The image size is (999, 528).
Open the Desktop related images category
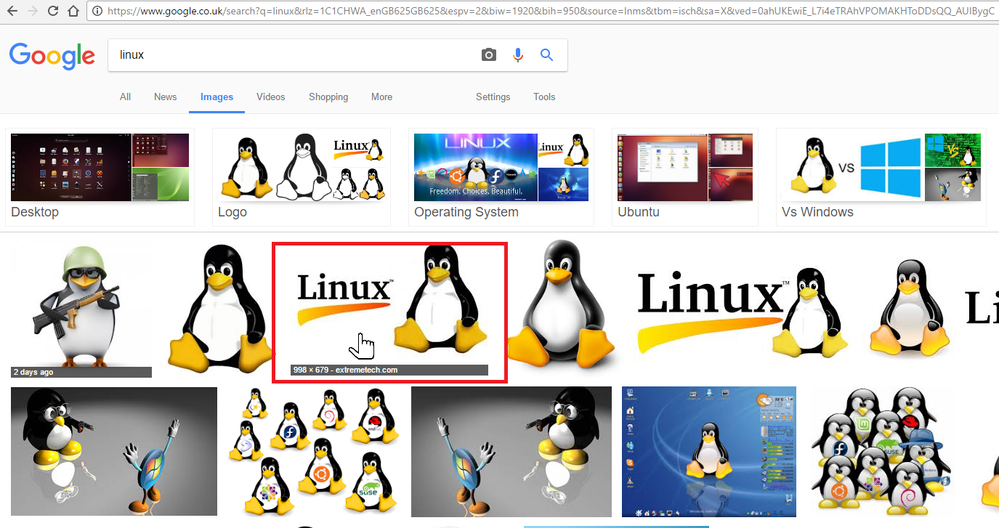[x=100, y=177]
